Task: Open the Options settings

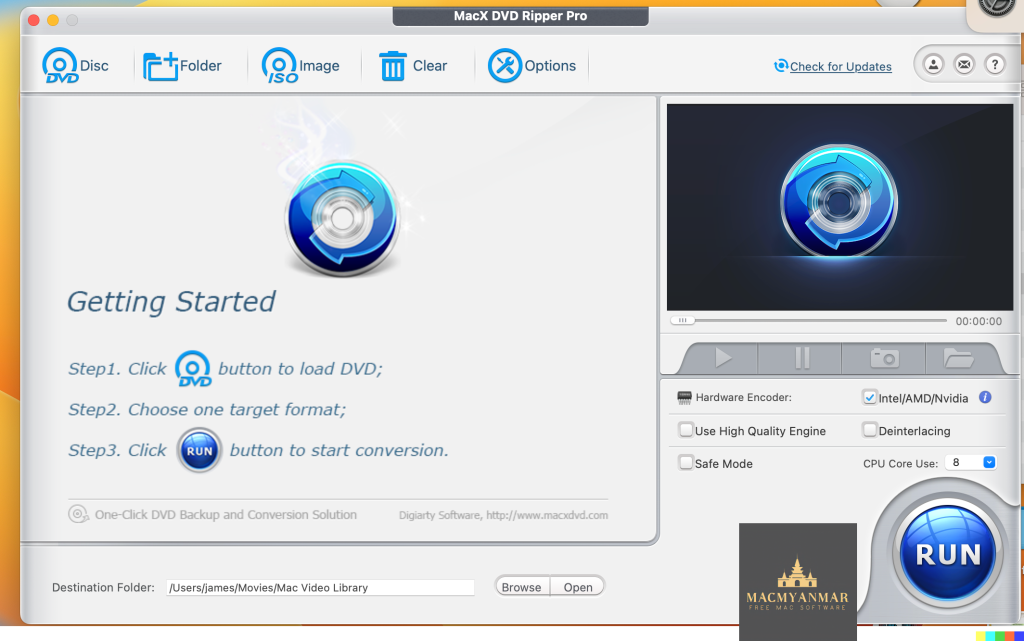Action: pyautogui.click(x=532, y=65)
